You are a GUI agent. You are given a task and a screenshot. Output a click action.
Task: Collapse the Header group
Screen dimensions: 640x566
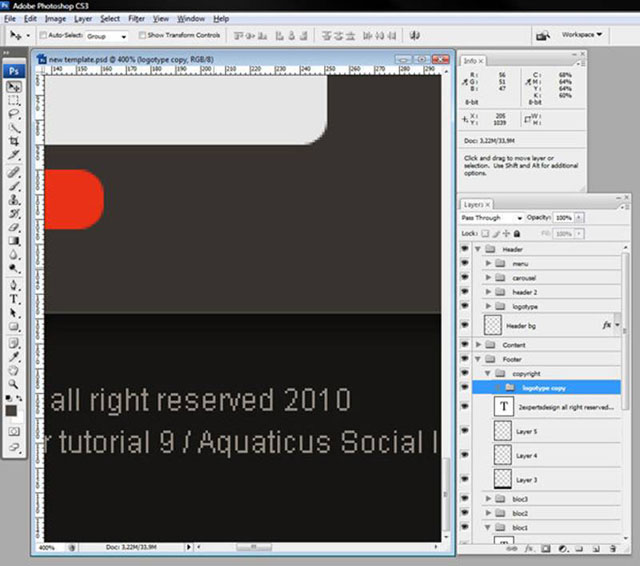478,249
